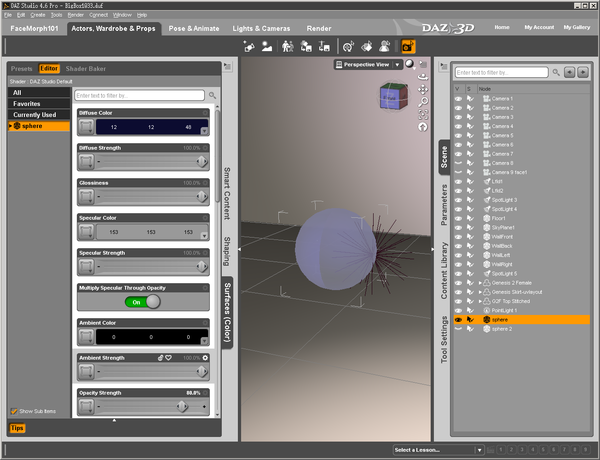The width and height of the screenshot is (600, 460).
Task: Open the draw style sphere menu
Action: point(410,64)
